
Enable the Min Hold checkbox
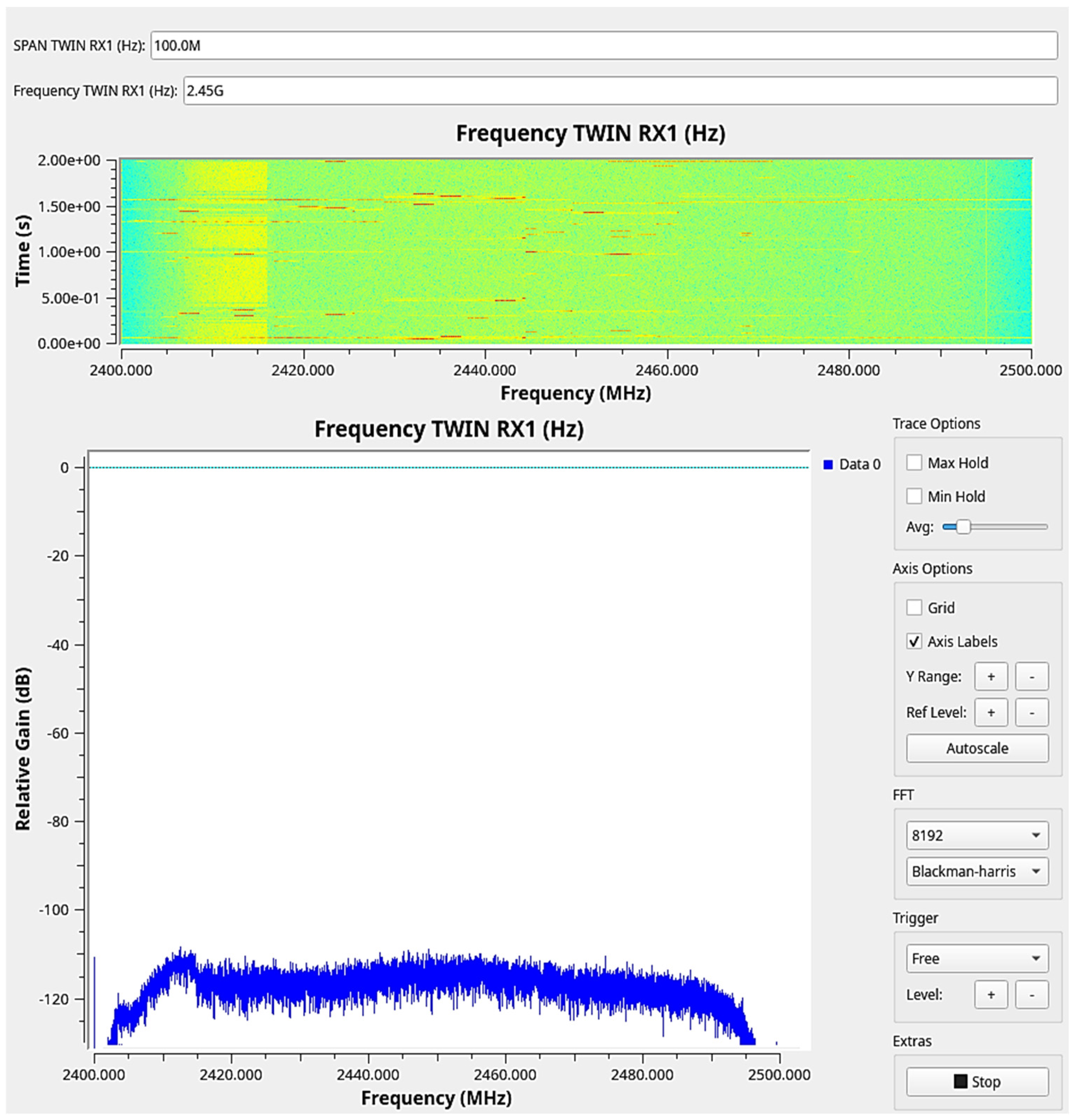pyautogui.click(x=914, y=496)
